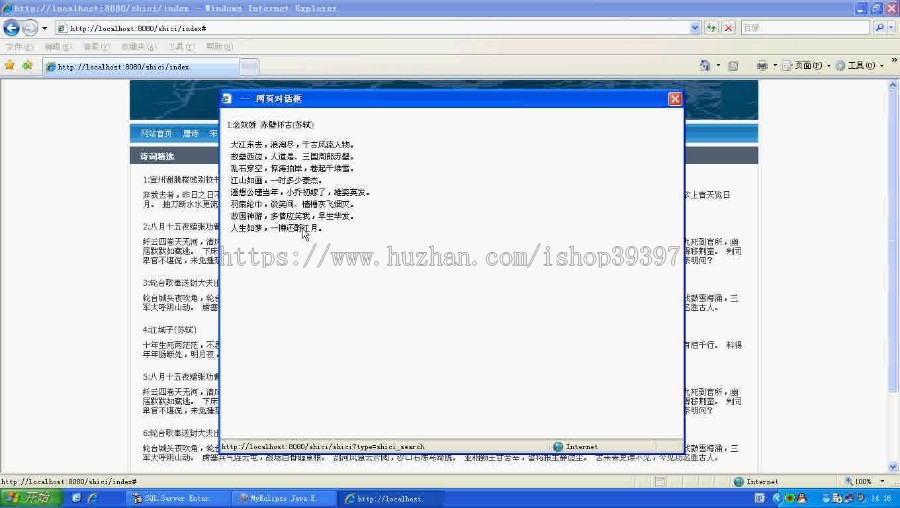Screen dimensions: 900x508
Task: Click the 唐诗 navigation link
Action: point(191,133)
